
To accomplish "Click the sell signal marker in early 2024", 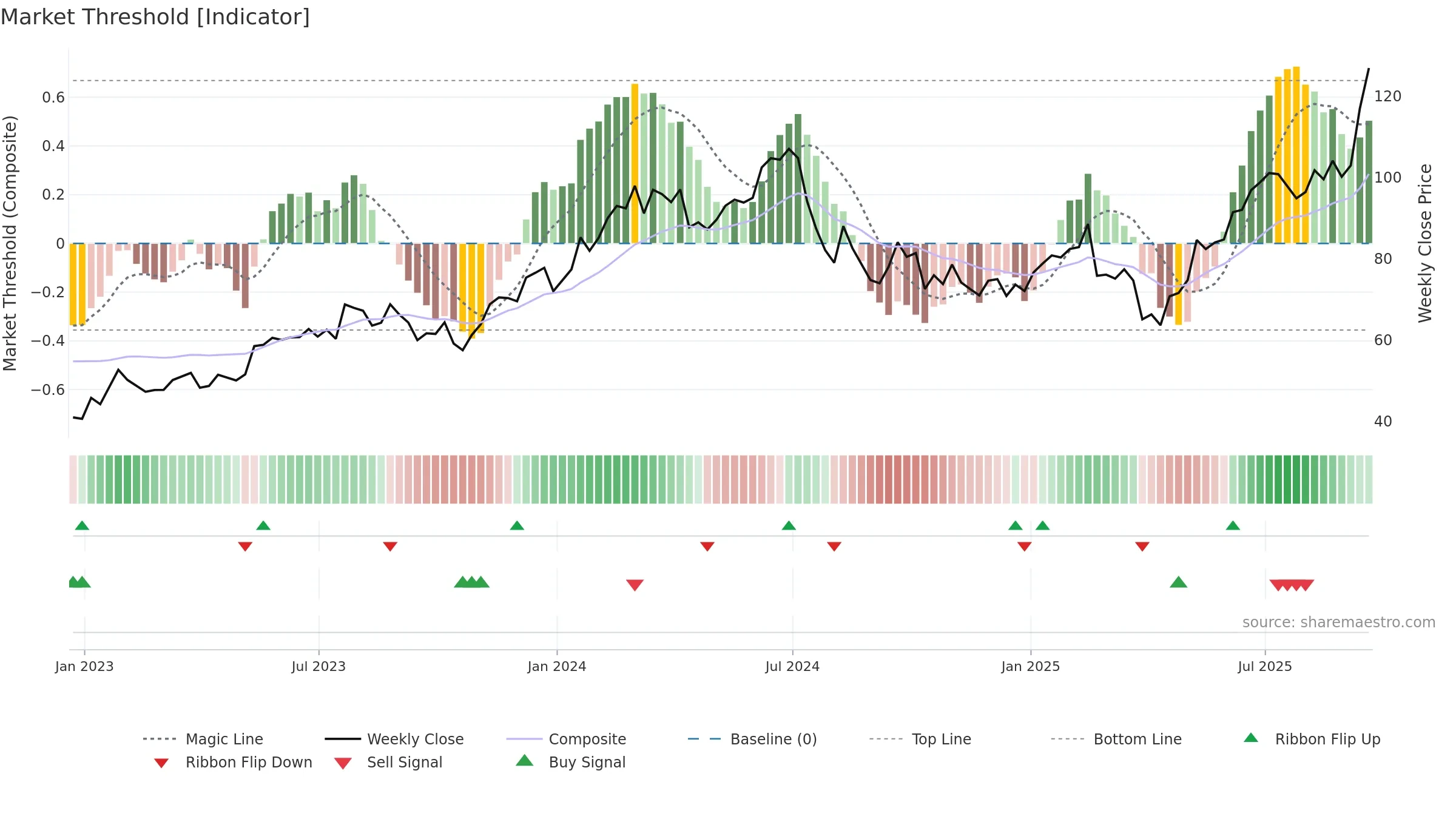I will pyautogui.click(x=635, y=585).
